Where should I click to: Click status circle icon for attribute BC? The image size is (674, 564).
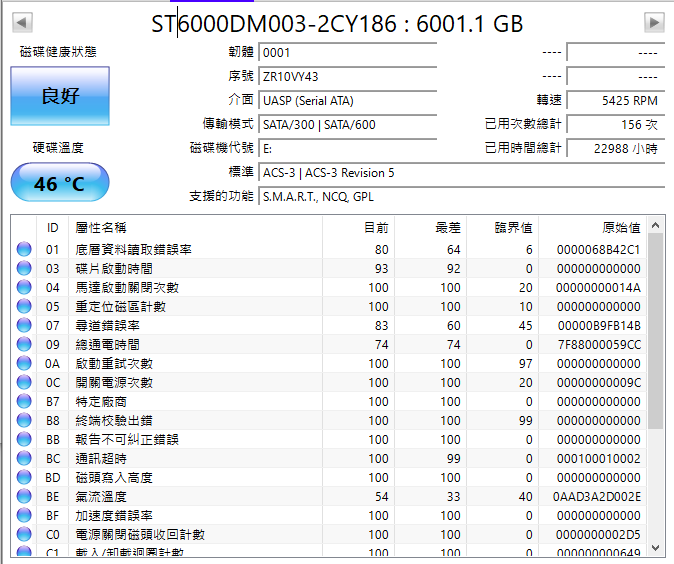pos(24,458)
